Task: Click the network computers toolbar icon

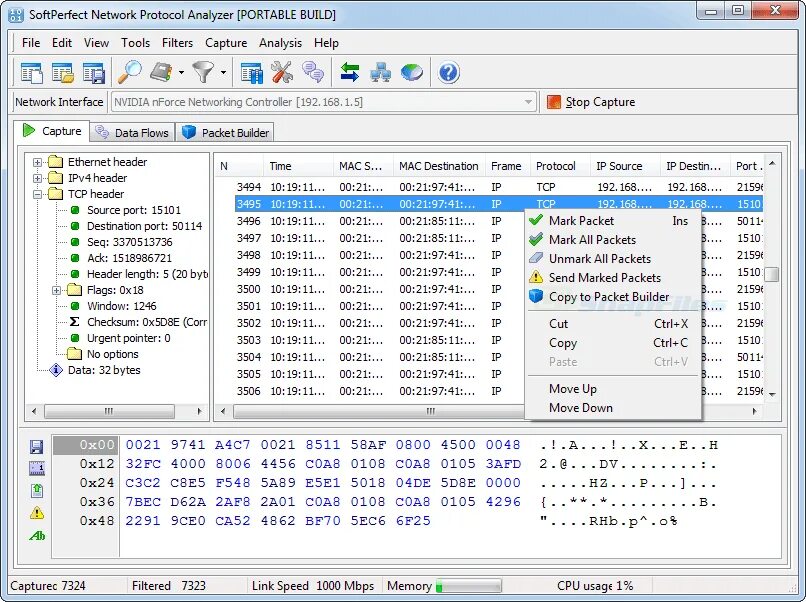Action: [381, 72]
